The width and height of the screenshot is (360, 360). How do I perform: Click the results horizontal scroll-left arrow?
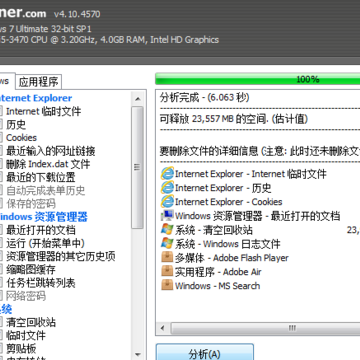tap(163, 328)
